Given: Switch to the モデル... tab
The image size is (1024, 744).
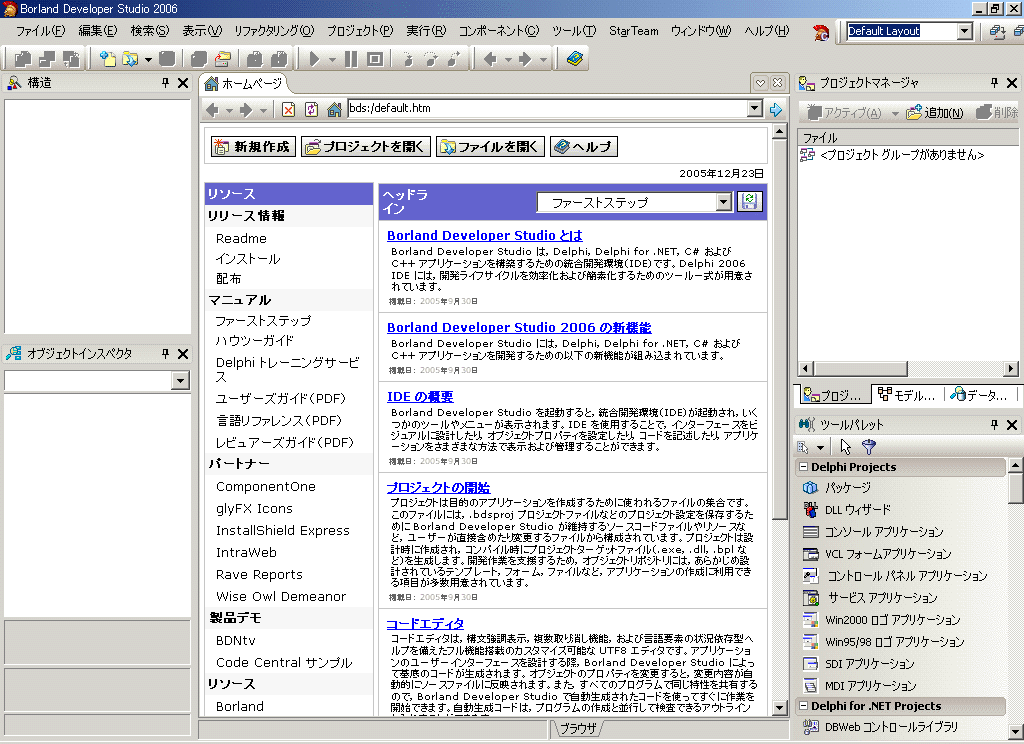Looking at the screenshot, I should (906, 395).
